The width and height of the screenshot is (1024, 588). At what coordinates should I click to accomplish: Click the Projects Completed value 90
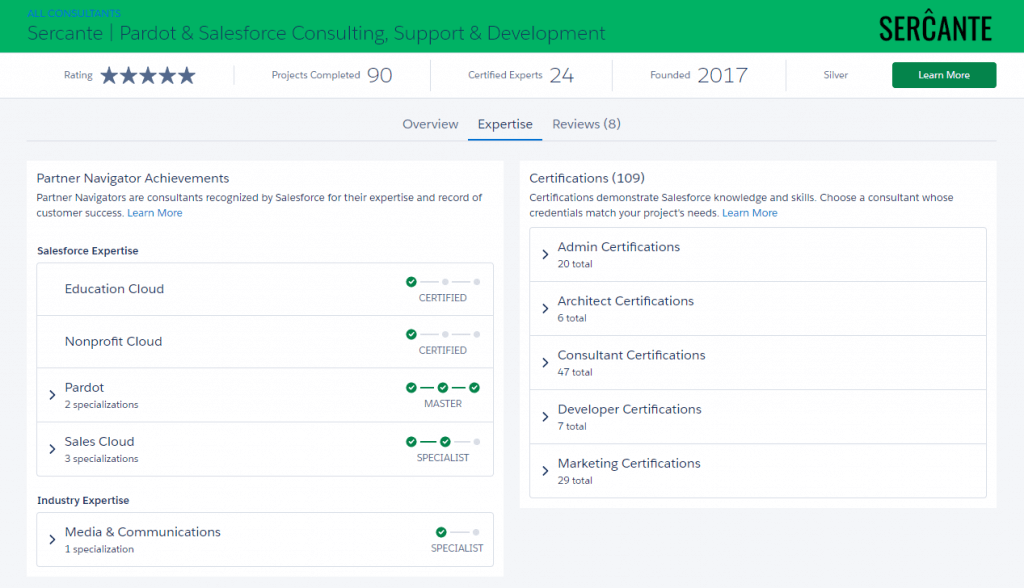[379, 75]
